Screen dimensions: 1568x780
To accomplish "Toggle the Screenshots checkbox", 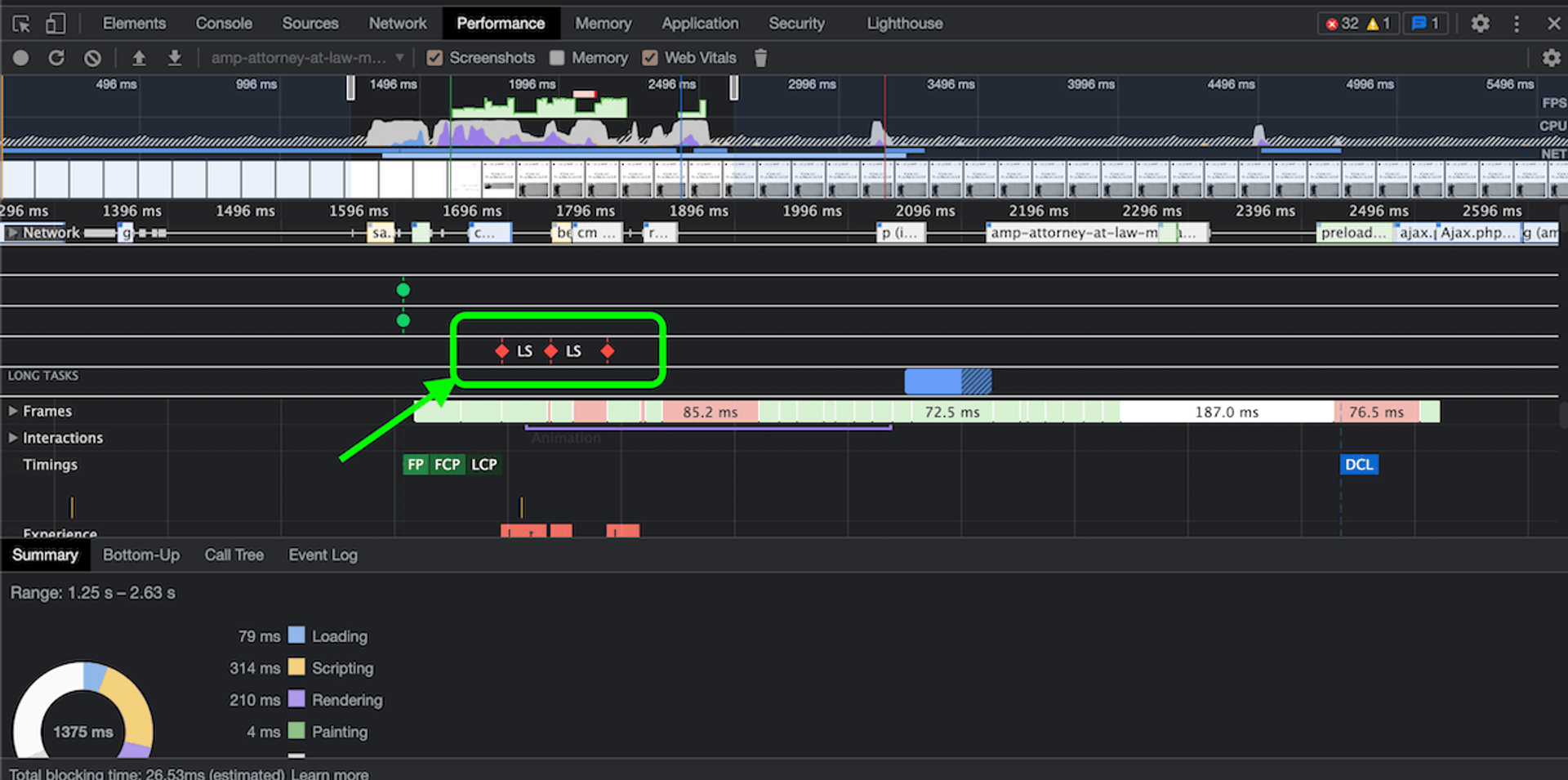I will [434, 58].
